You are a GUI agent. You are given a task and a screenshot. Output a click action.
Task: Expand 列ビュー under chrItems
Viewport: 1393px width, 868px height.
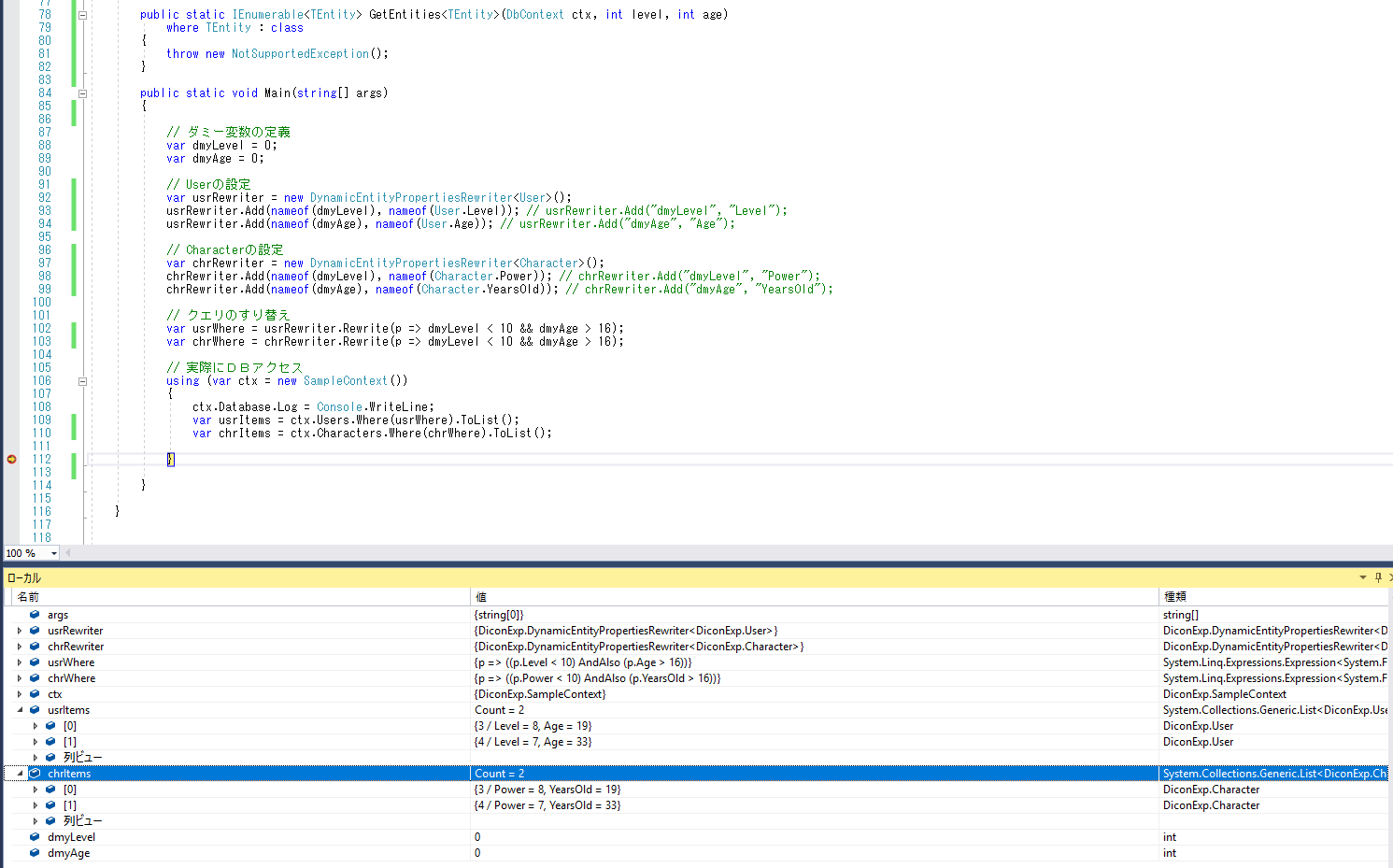pos(36,821)
